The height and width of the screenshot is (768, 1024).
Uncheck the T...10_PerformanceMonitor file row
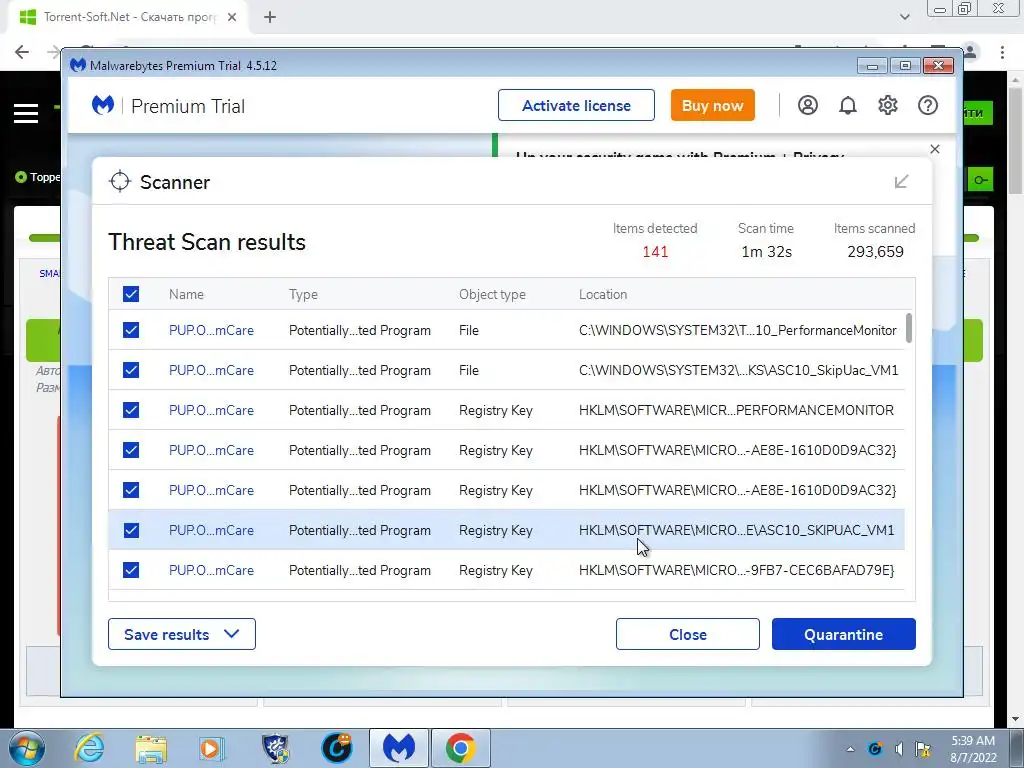coord(131,330)
